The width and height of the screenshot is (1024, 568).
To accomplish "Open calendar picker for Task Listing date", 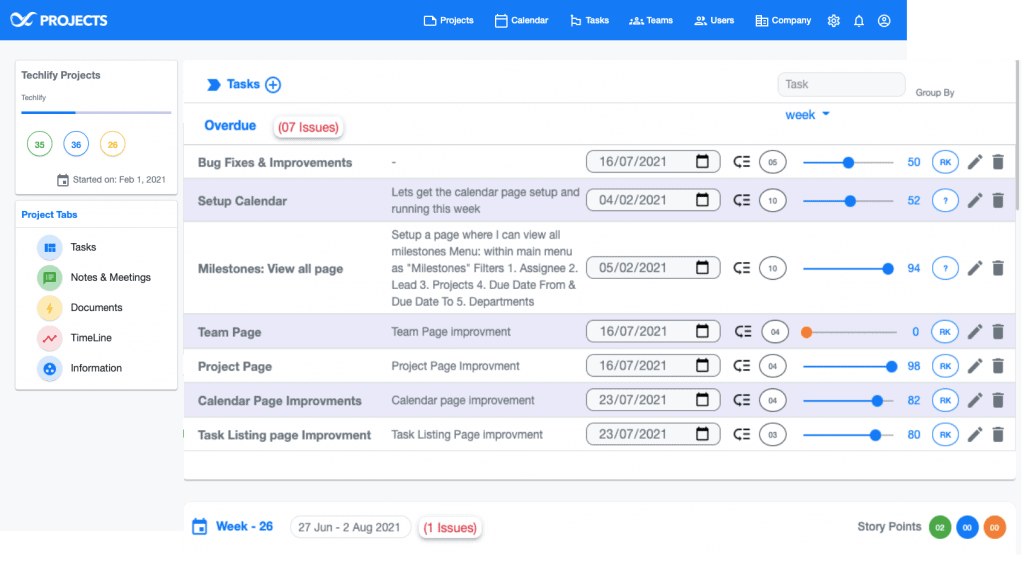I will [x=702, y=434].
